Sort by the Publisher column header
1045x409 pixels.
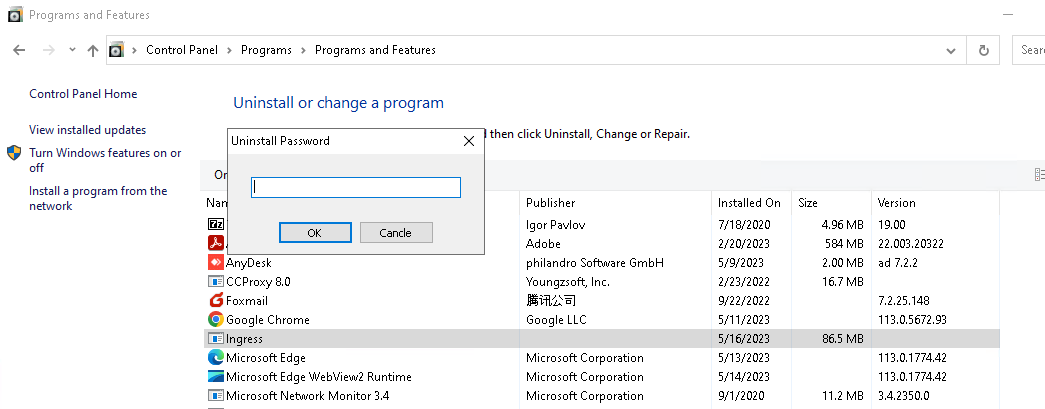tap(550, 203)
